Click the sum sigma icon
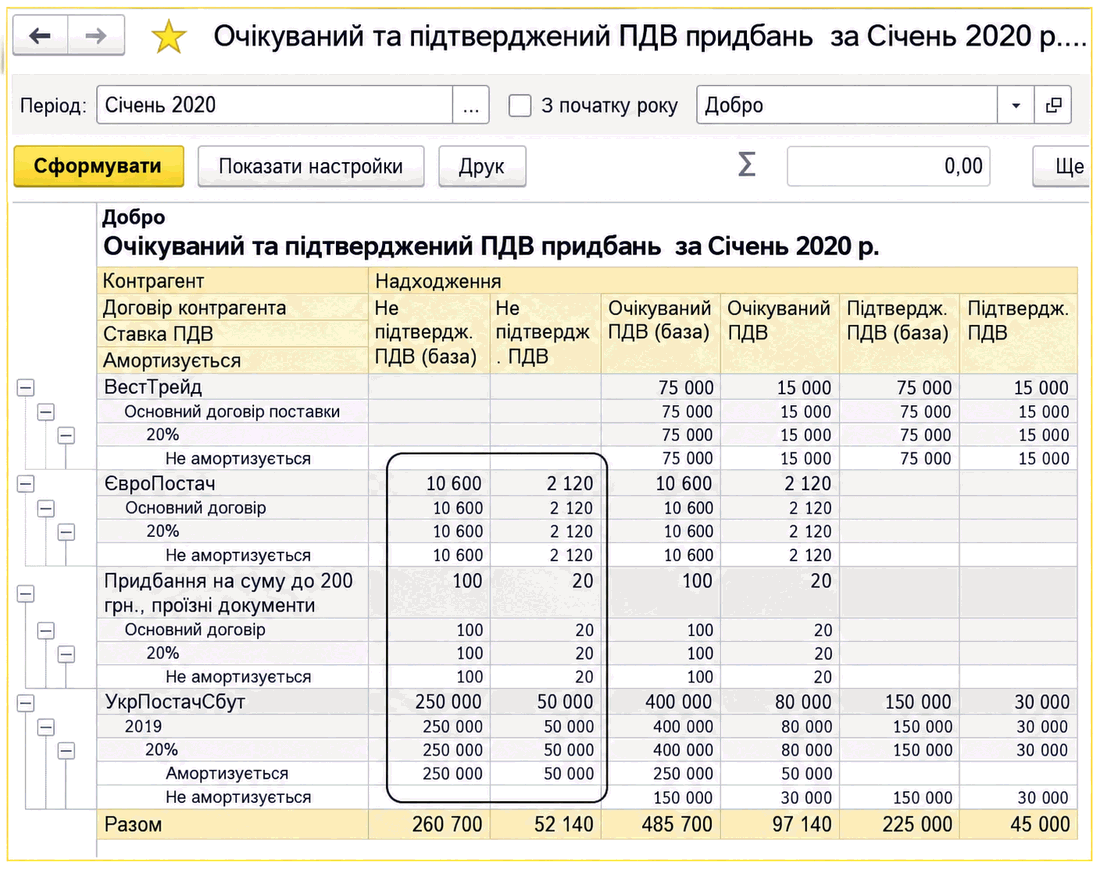 [x=746, y=166]
